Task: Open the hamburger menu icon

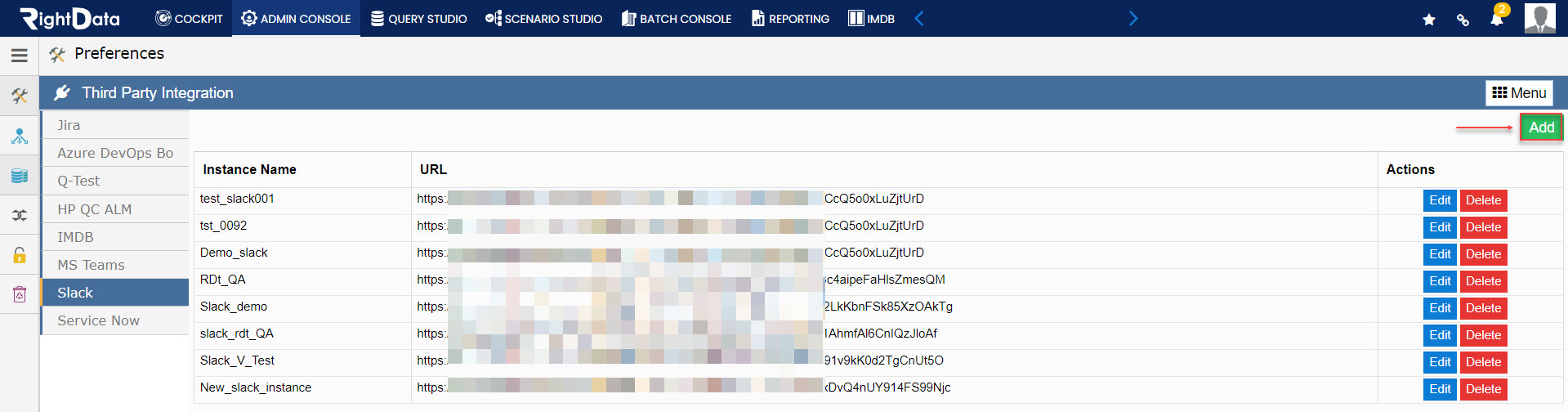Action: 20,56
